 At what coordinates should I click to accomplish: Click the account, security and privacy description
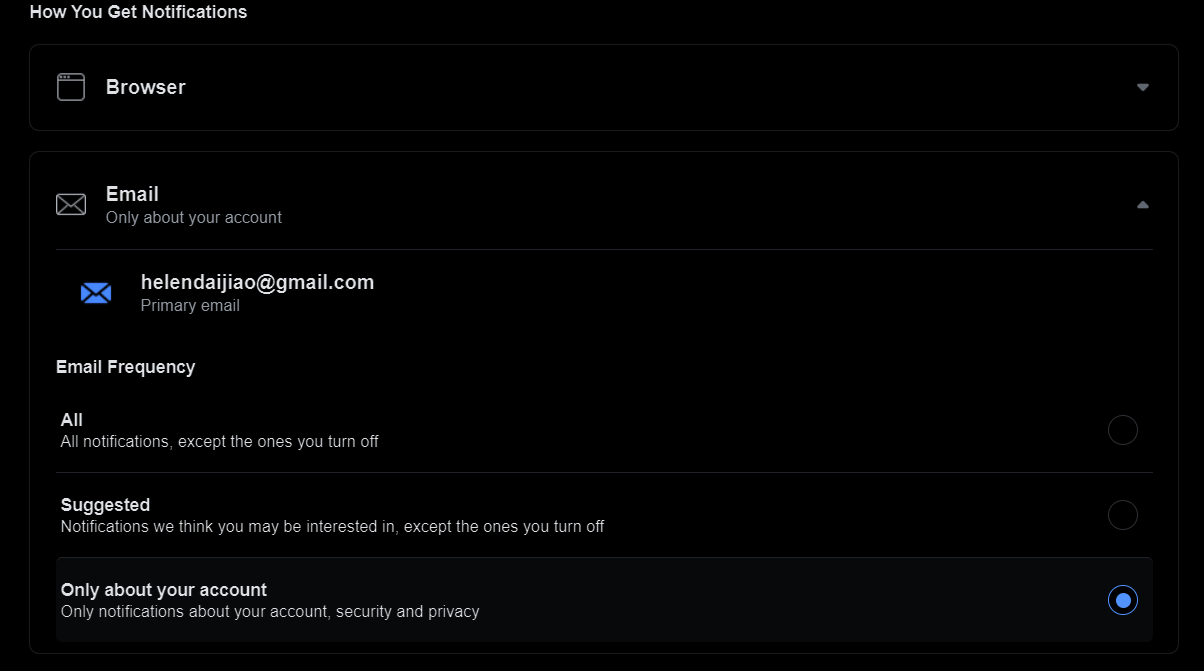point(270,611)
